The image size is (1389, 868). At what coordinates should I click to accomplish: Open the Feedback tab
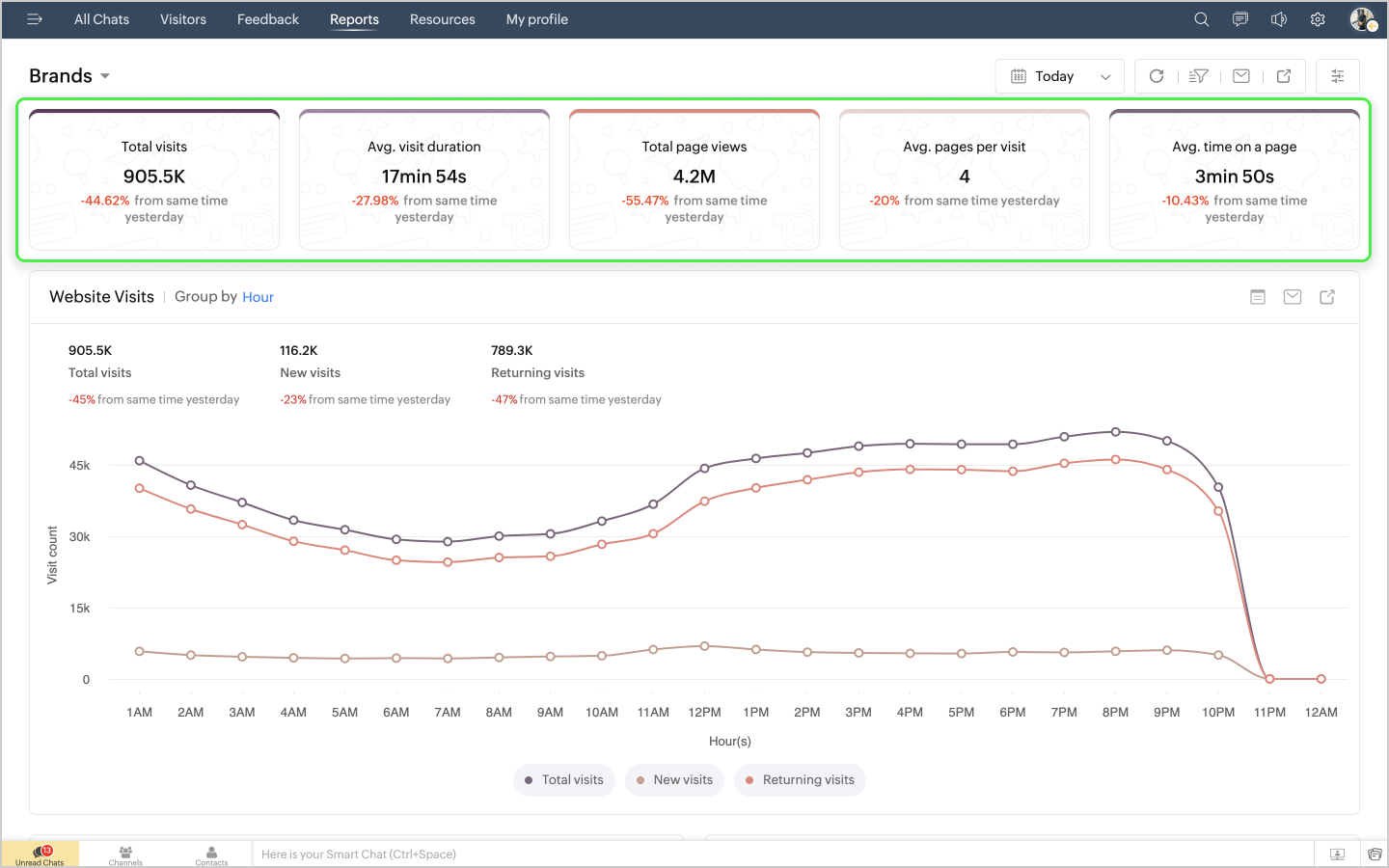click(268, 19)
